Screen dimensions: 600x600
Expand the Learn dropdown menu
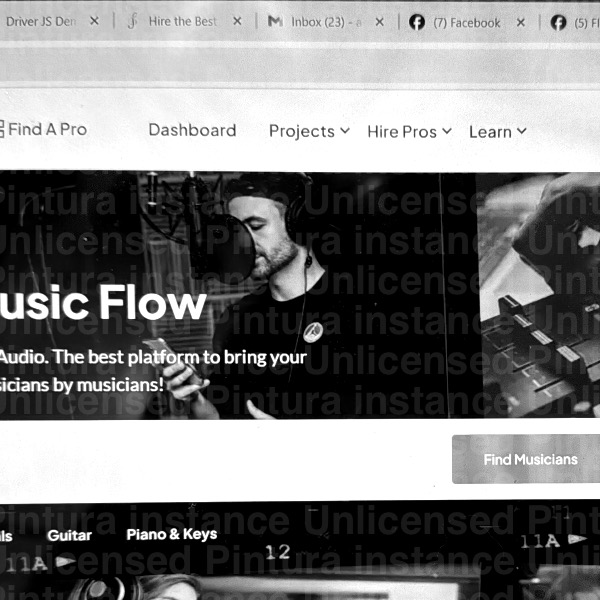pyautogui.click(x=498, y=132)
